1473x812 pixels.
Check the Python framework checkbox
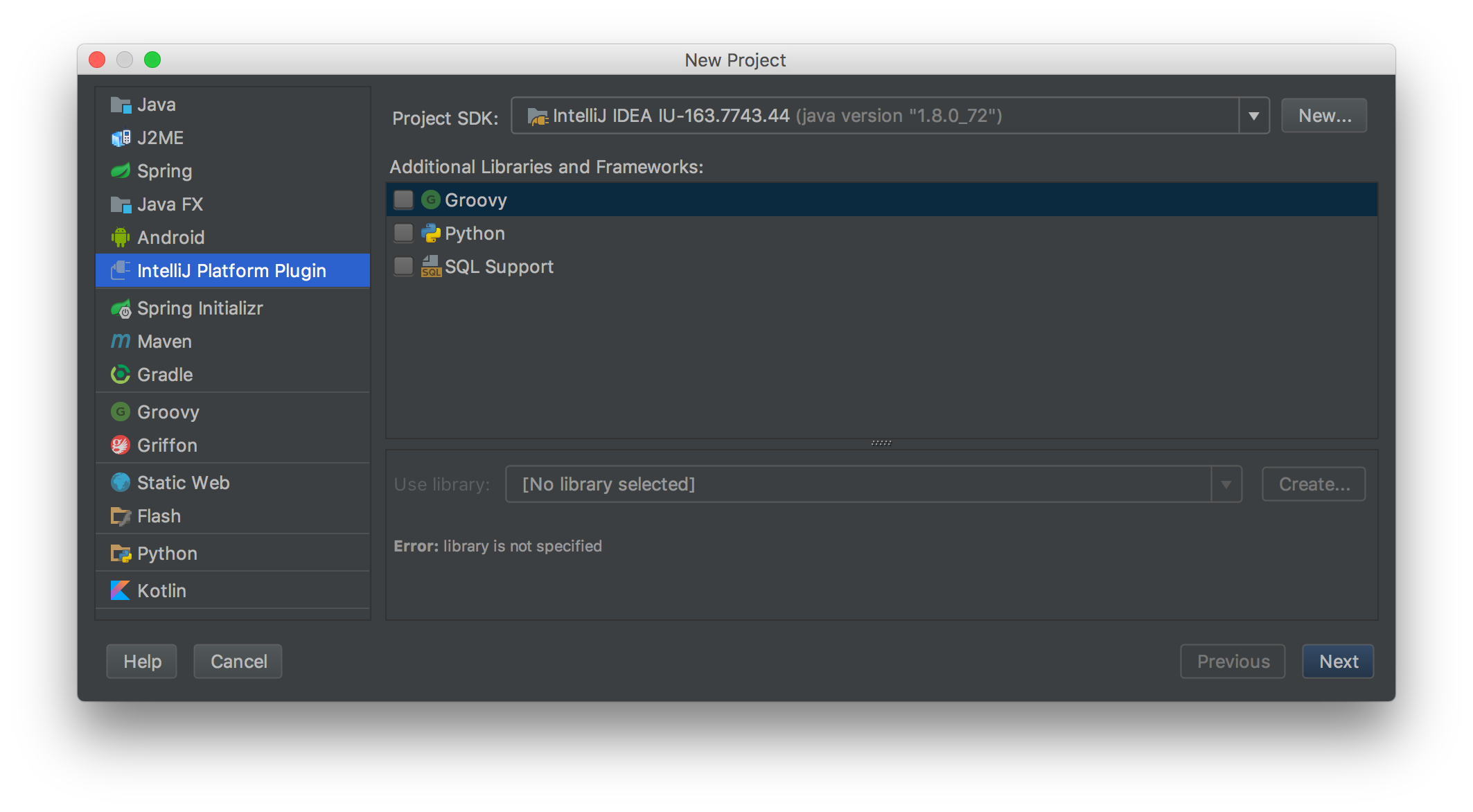click(403, 233)
